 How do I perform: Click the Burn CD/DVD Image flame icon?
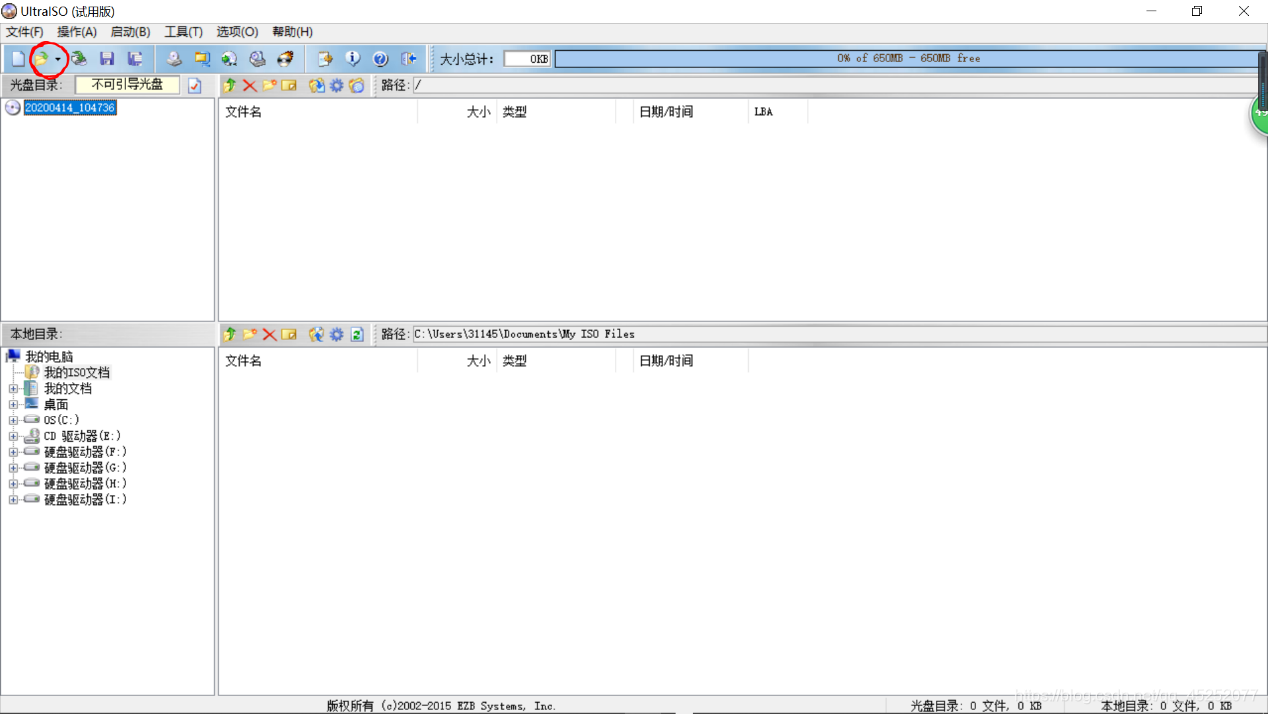(x=285, y=59)
